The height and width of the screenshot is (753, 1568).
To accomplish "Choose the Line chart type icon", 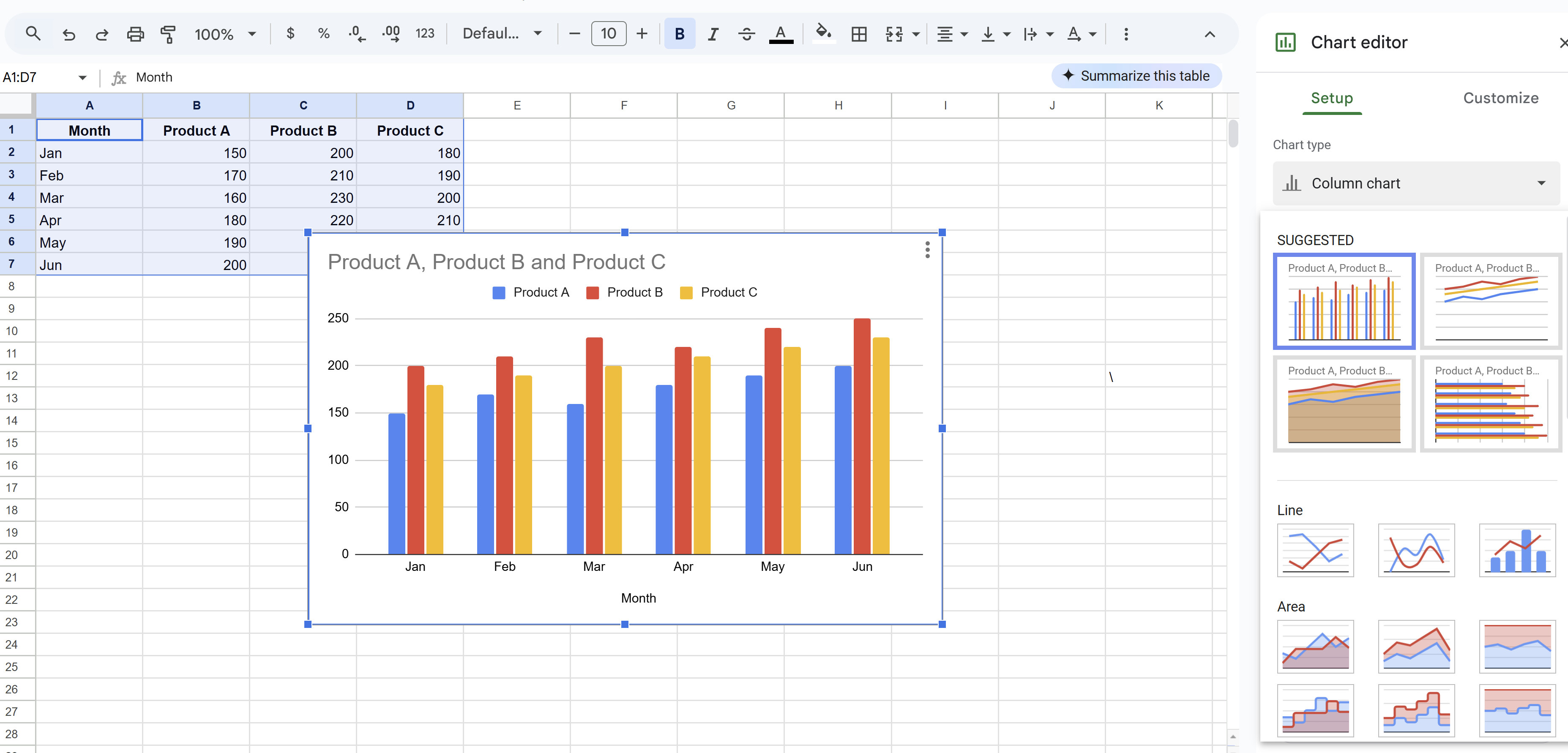I will pos(1315,550).
